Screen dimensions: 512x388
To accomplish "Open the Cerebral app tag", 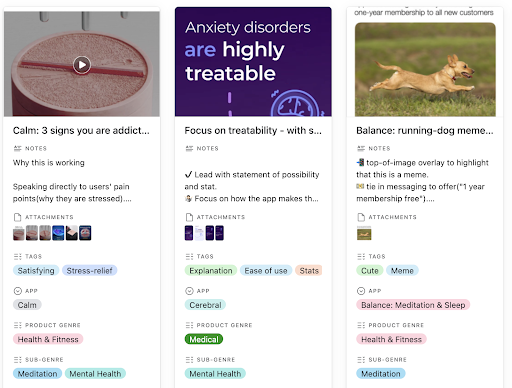I will (x=205, y=305).
